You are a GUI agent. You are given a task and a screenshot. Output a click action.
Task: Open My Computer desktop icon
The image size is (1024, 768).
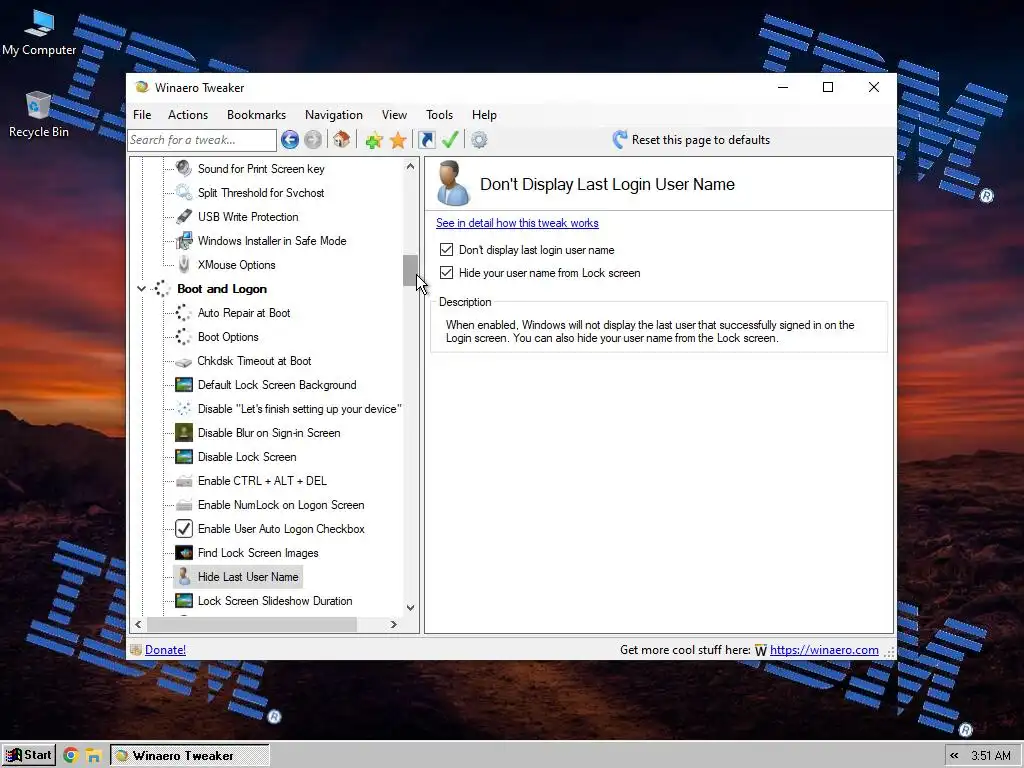click(39, 33)
